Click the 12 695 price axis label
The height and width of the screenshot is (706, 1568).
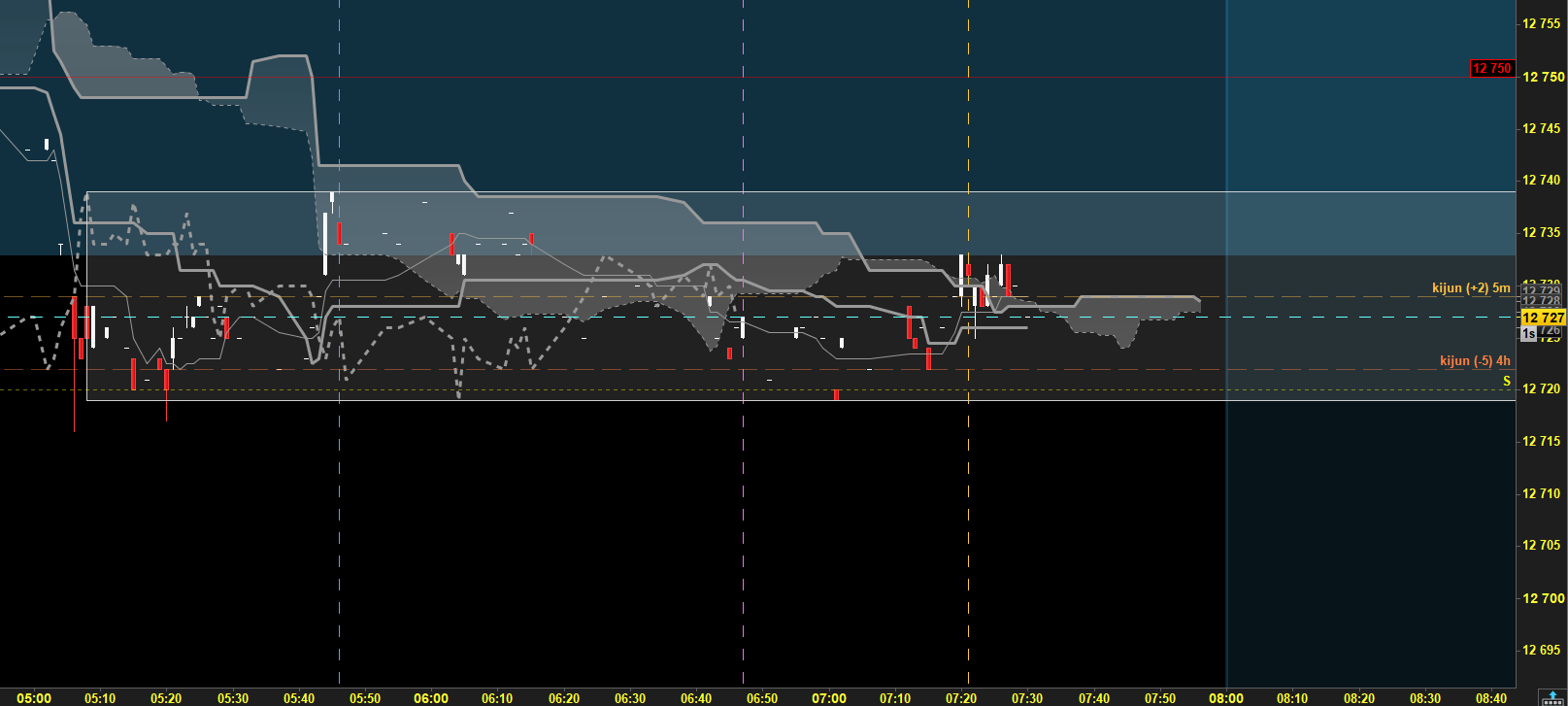pos(1543,650)
